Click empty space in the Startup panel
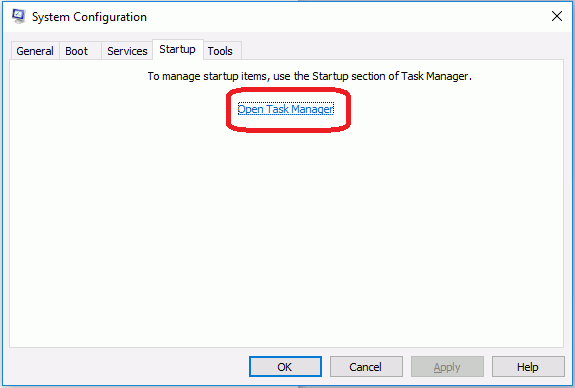 click(286, 235)
